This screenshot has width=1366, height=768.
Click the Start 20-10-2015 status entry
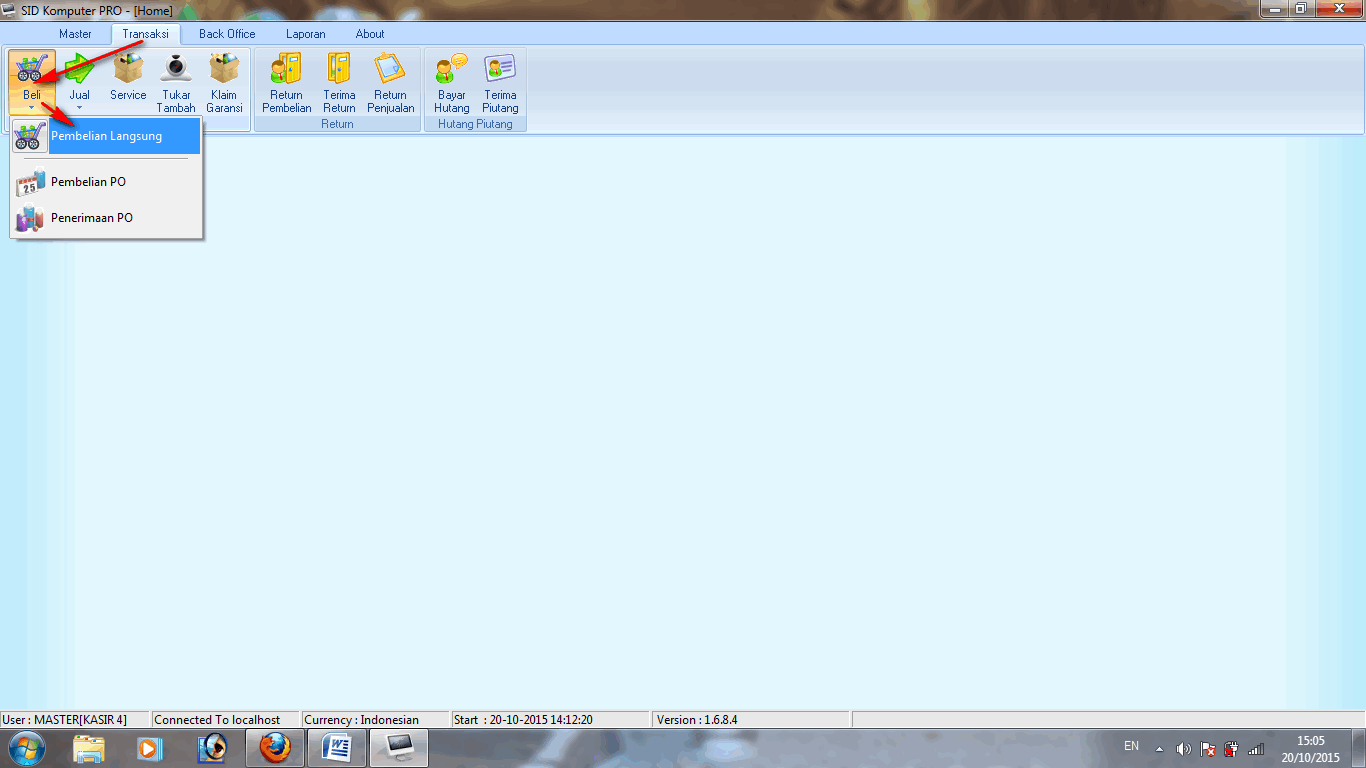tap(550, 719)
